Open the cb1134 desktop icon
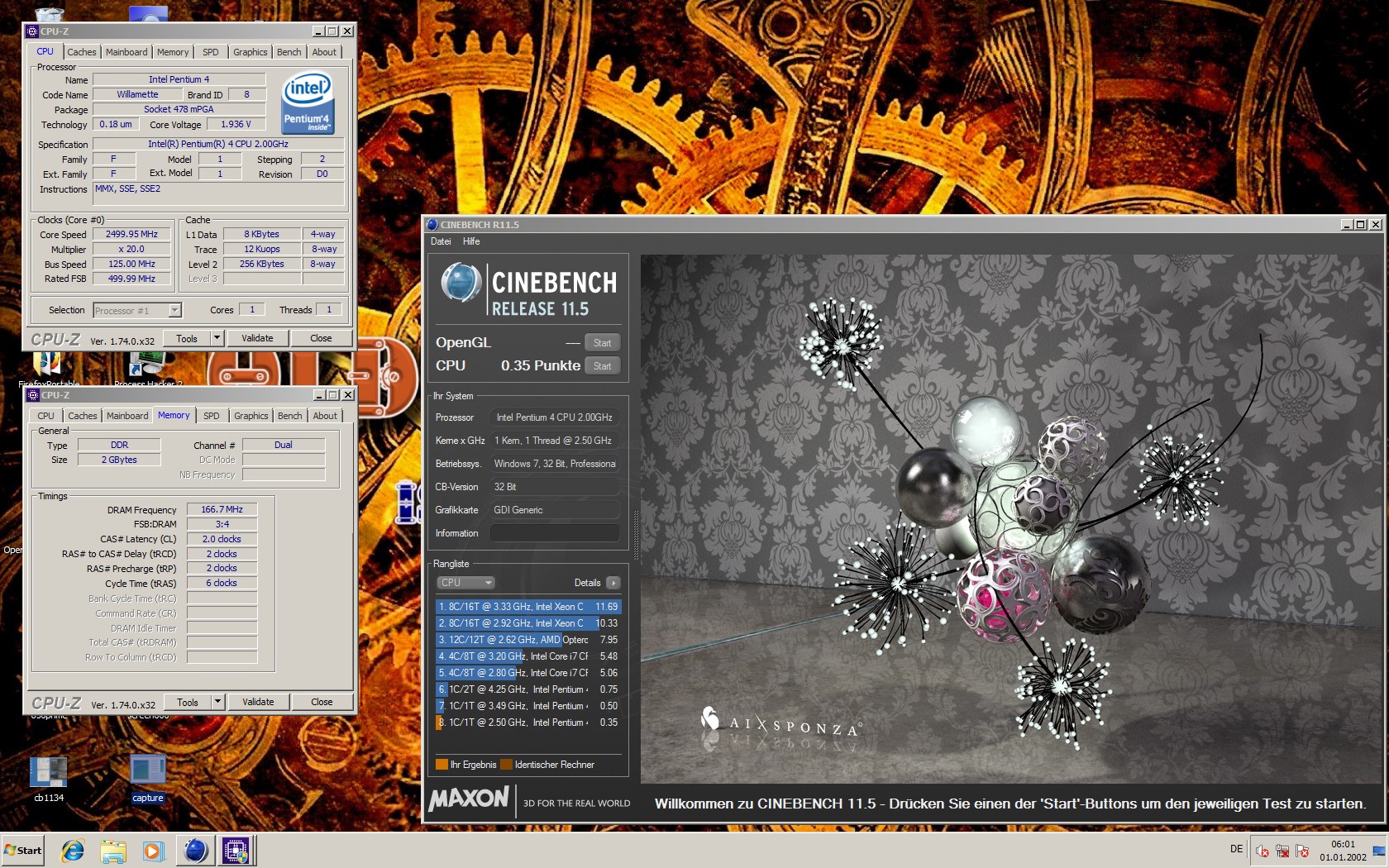This screenshot has height=868, width=1389. pos(49,778)
